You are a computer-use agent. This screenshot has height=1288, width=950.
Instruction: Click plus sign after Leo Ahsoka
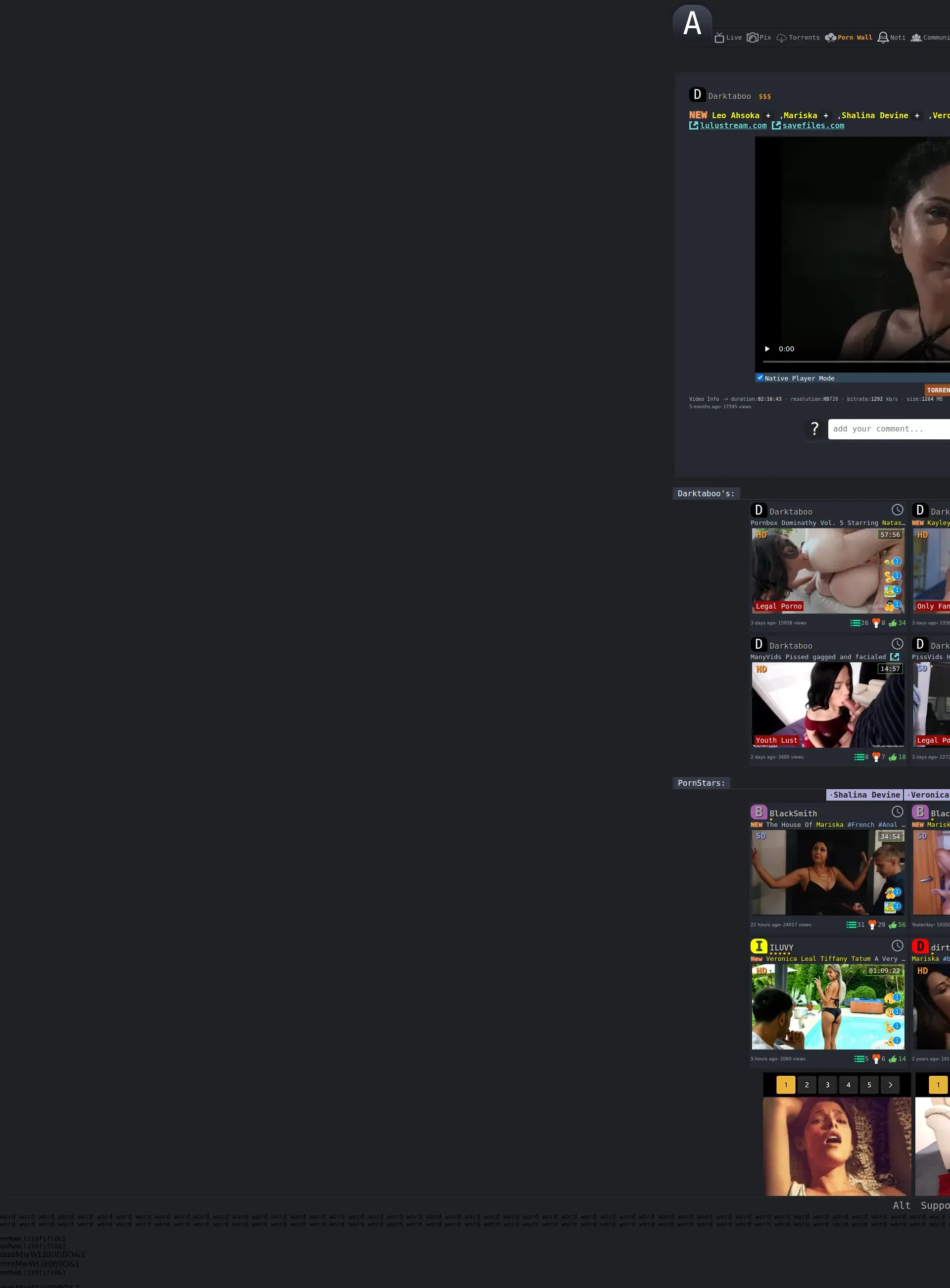click(x=768, y=116)
